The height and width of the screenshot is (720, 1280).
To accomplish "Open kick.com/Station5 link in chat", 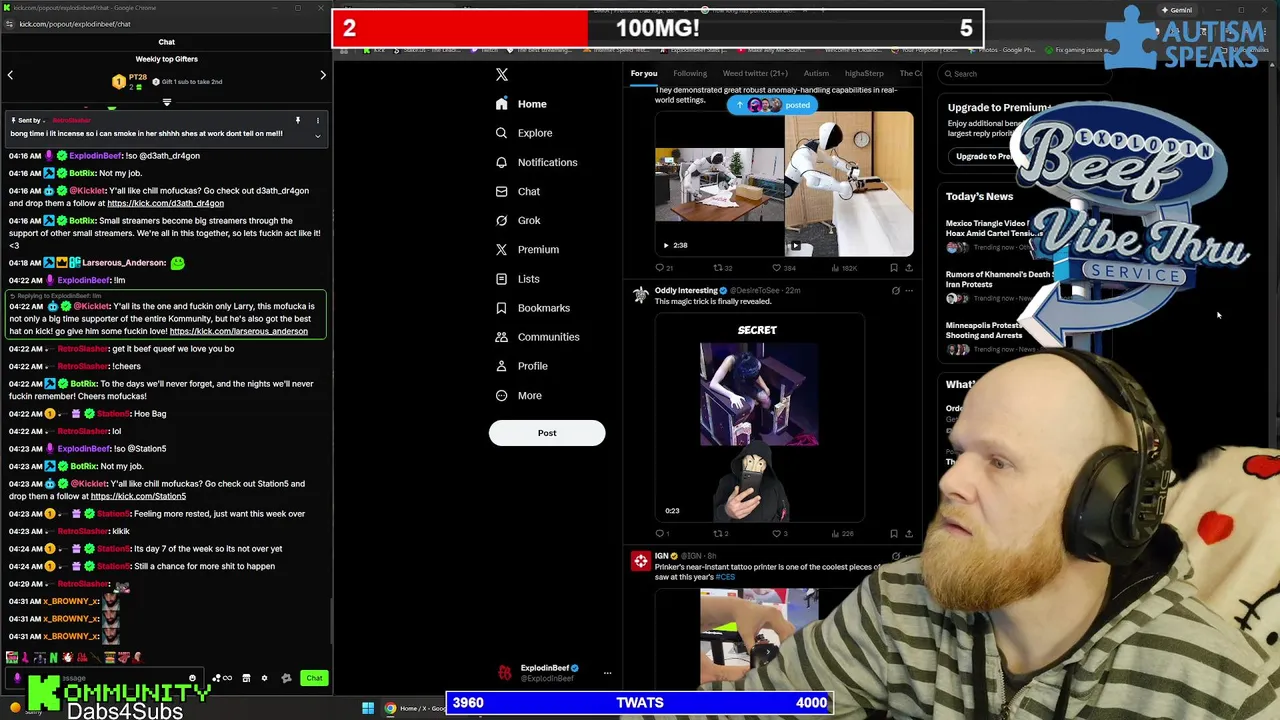I will [138, 496].
